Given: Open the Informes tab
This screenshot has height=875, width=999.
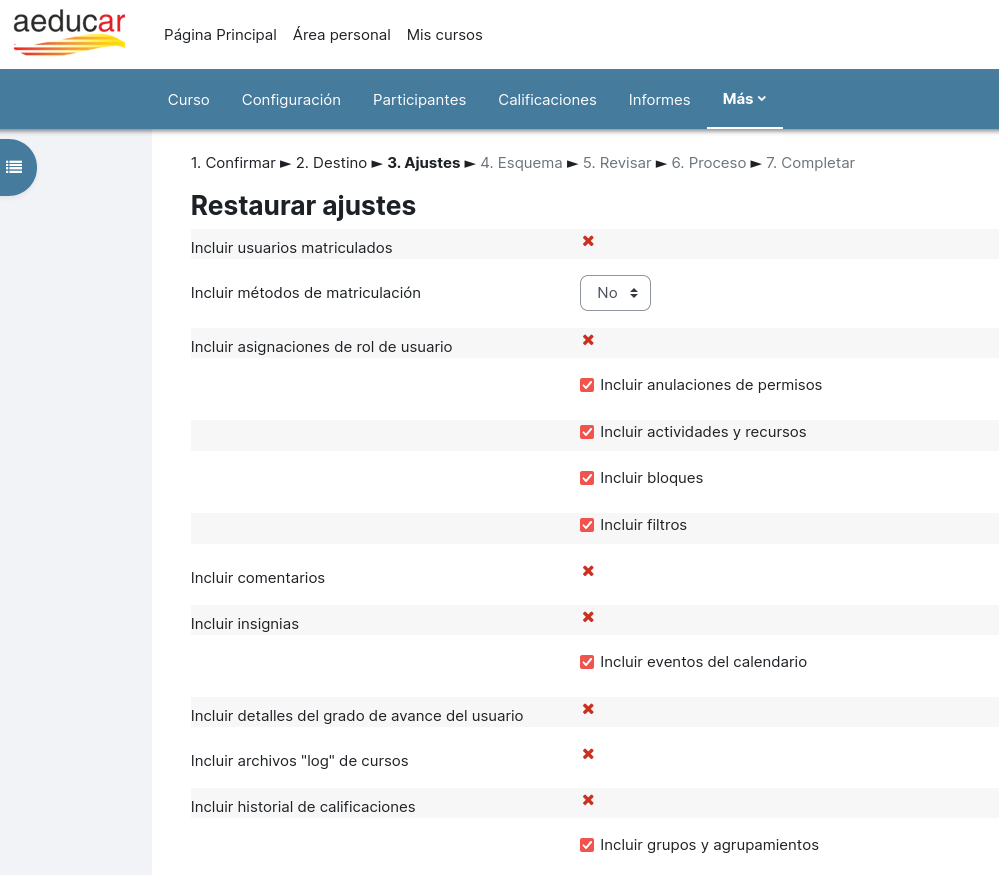Looking at the screenshot, I should coord(659,99).
